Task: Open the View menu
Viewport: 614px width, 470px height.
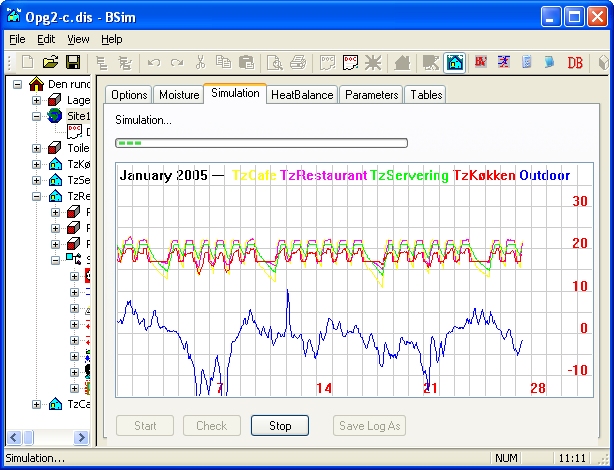Action: coord(78,39)
